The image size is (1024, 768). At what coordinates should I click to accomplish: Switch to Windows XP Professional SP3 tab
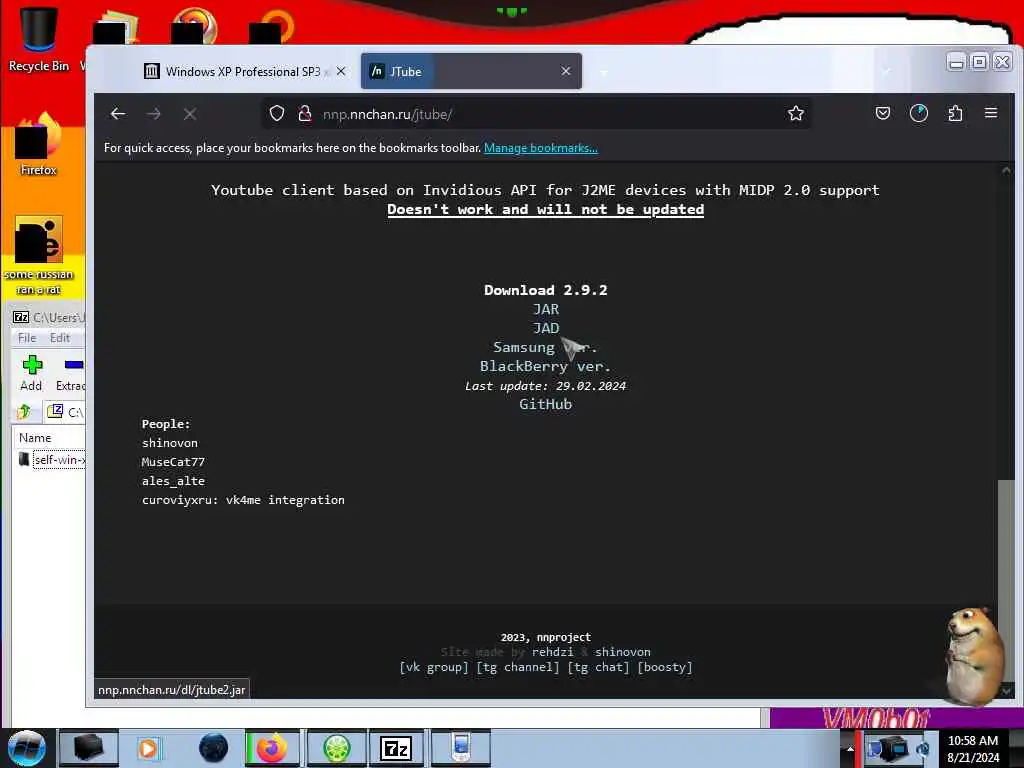click(243, 71)
